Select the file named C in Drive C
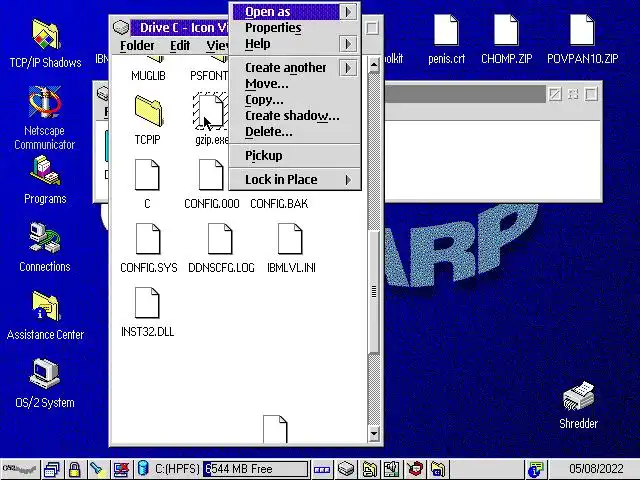Screen dimensions: 640x480 tap(147, 175)
